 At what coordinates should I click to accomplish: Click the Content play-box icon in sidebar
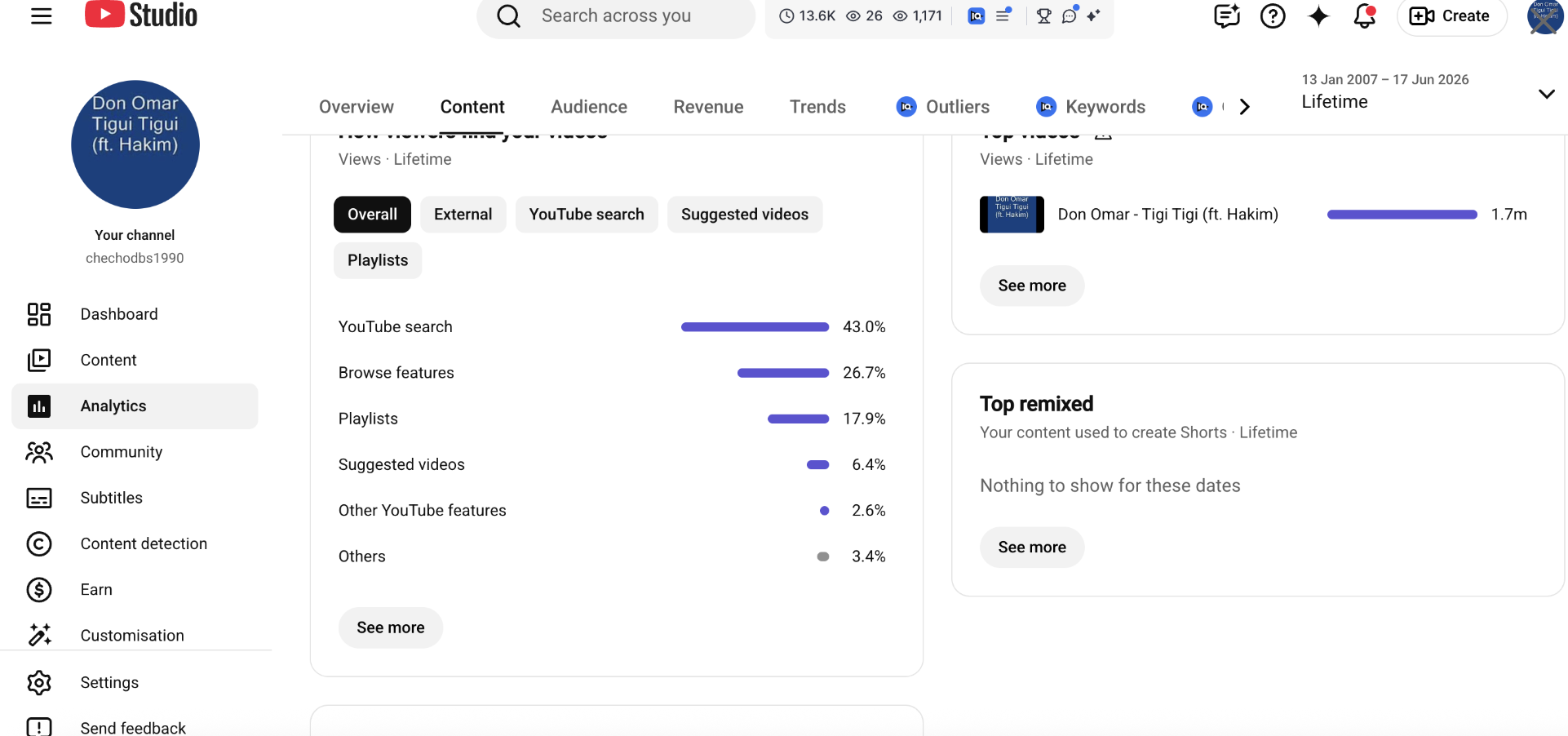39,360
